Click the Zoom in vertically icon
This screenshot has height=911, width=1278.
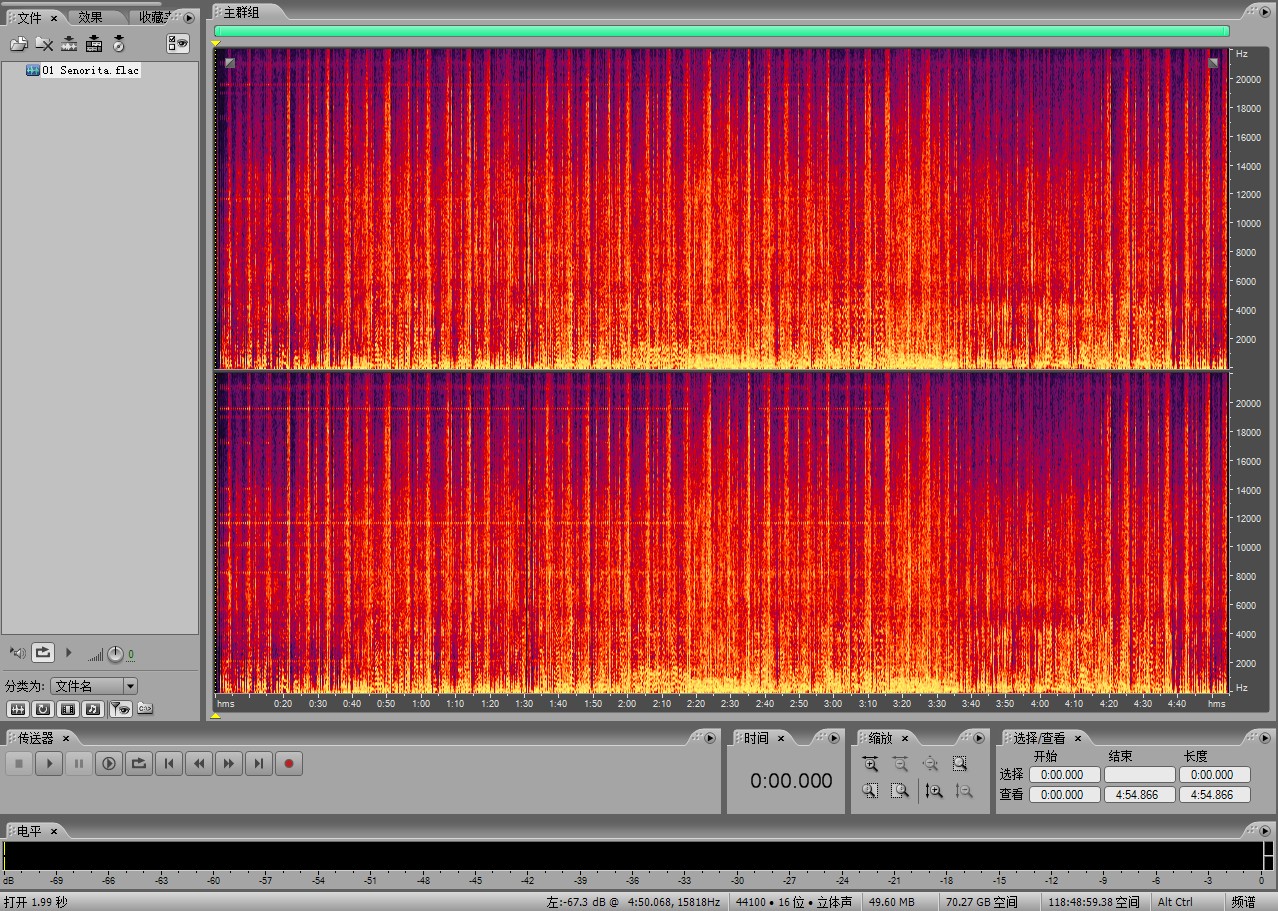point(934,791)
